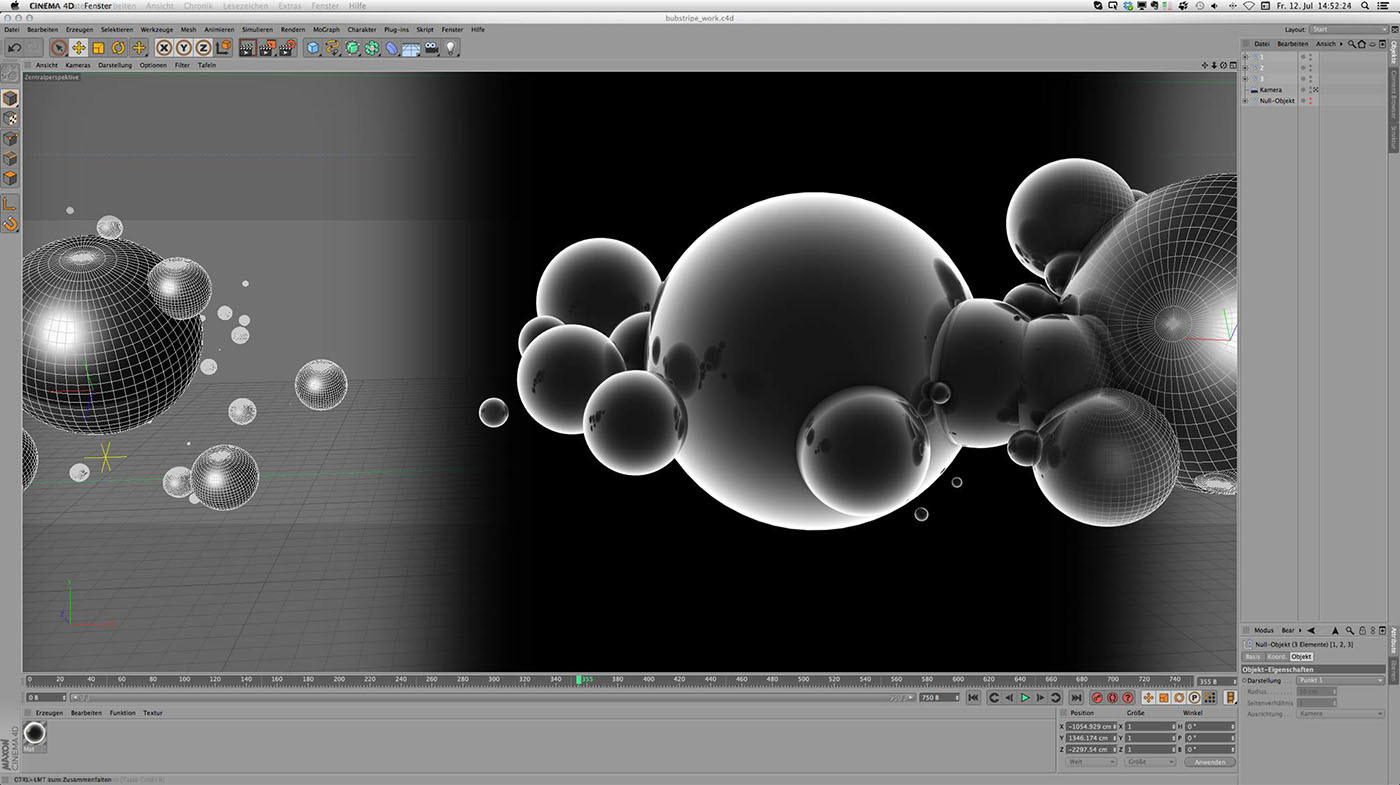The image size is (1400, 785).
Task: Expand the Null-Objekt tree item
Action: [1245, 101]
